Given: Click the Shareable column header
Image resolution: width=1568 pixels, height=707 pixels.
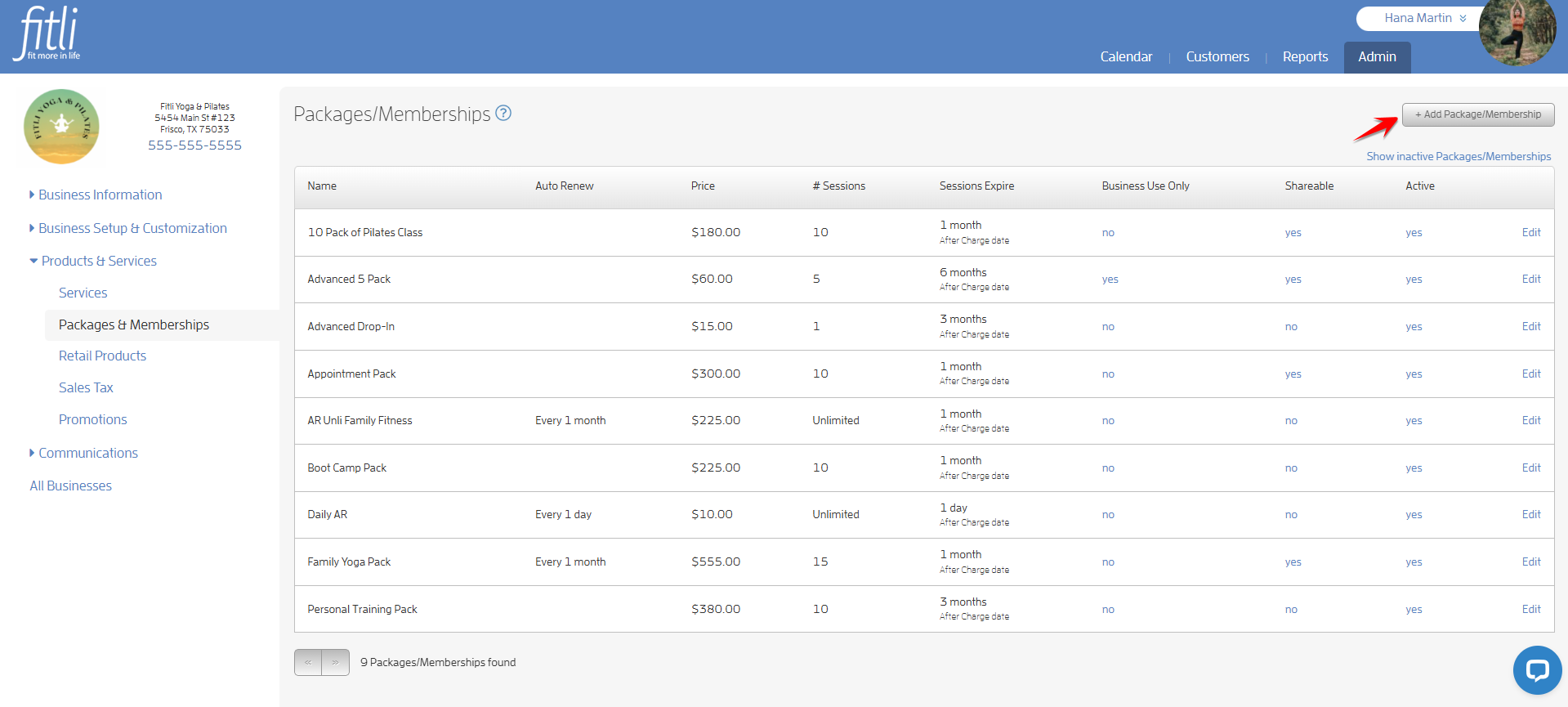Looking at the screenshot, I should [x=1309, y=186].
